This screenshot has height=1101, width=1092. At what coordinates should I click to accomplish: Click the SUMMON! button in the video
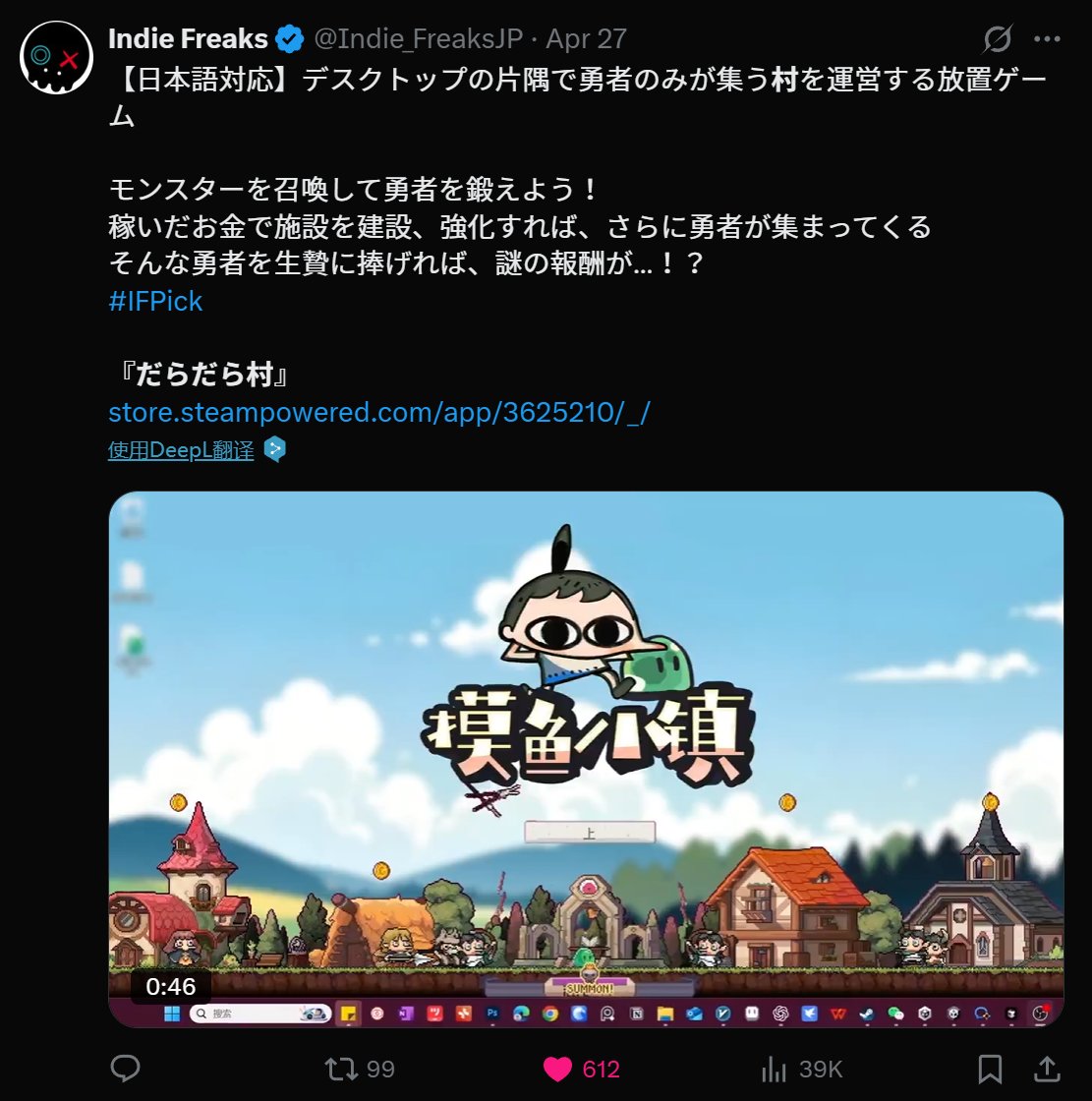tap(590, 988)
